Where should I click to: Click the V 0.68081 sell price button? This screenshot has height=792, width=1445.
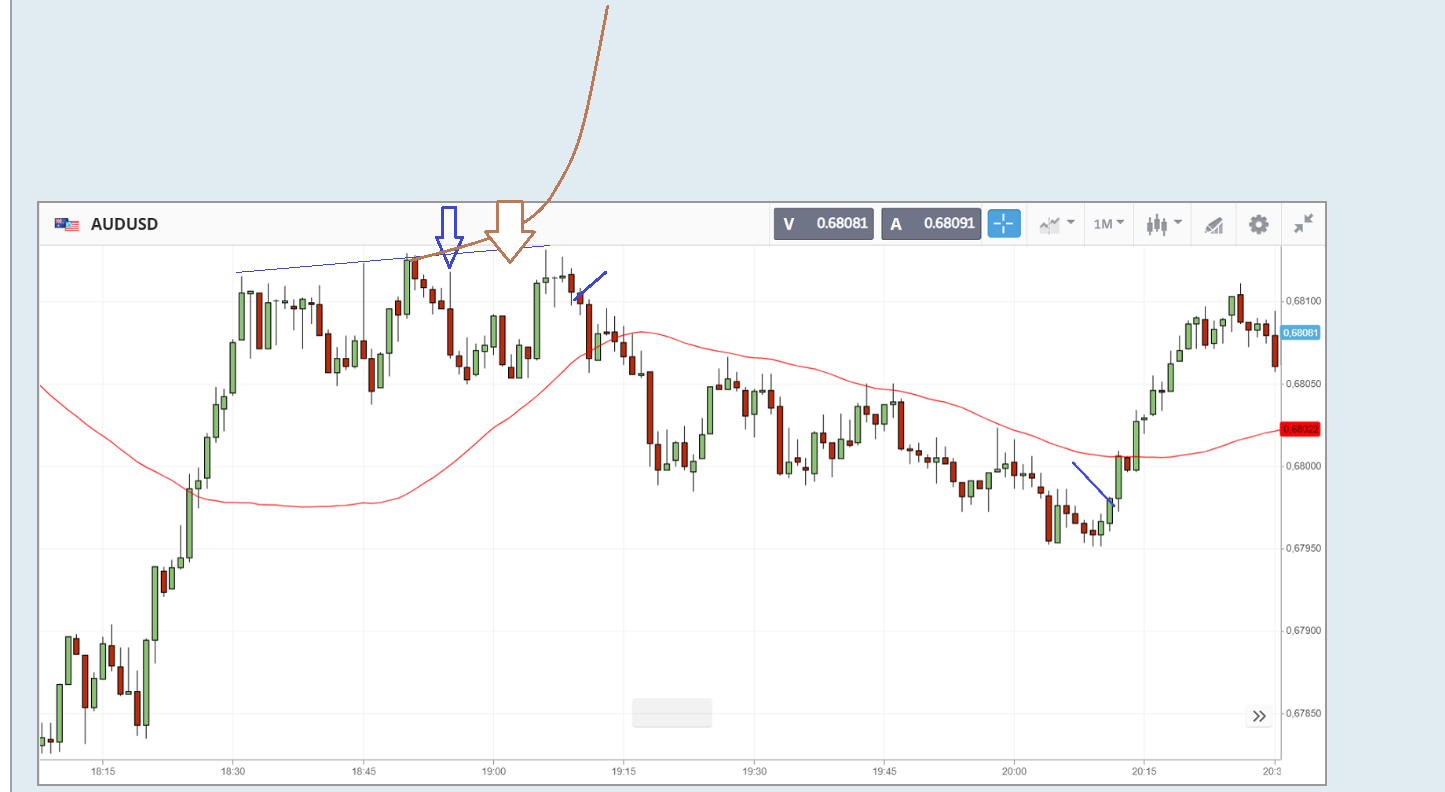pyautogui.click(x=823, y=224)
